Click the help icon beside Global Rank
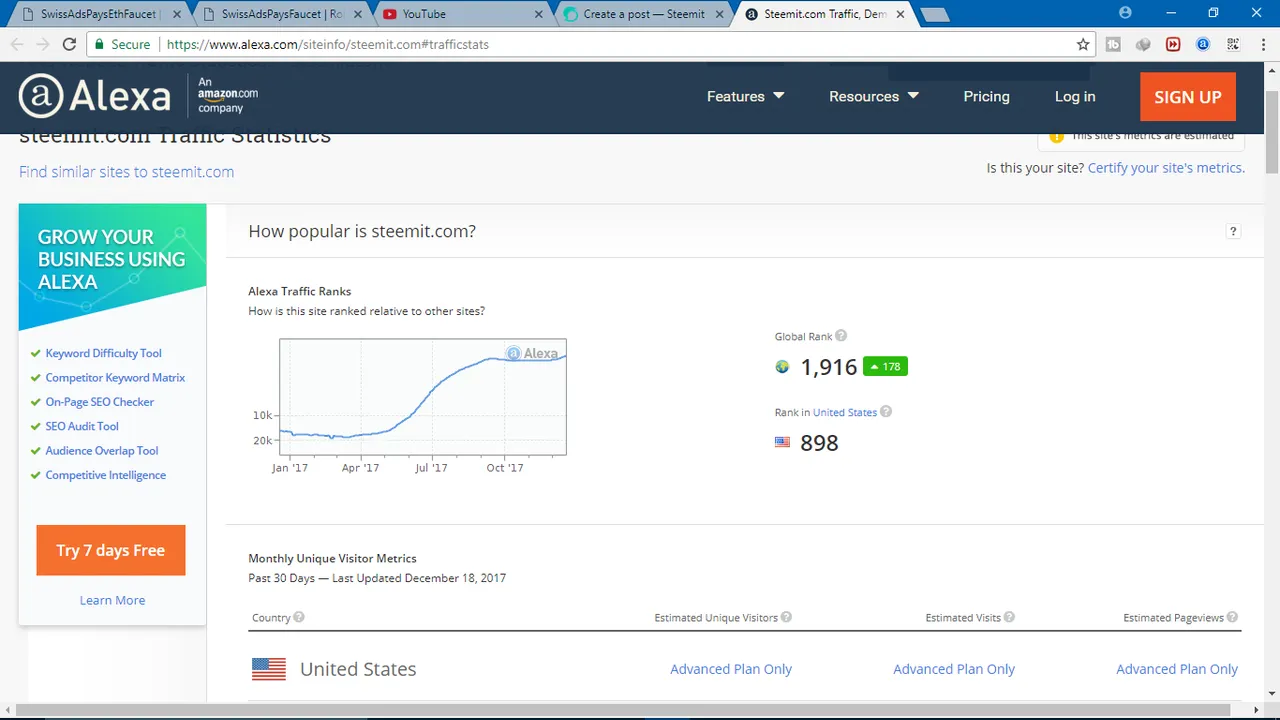The image size is (1280, 720). [x=841, y=336]
